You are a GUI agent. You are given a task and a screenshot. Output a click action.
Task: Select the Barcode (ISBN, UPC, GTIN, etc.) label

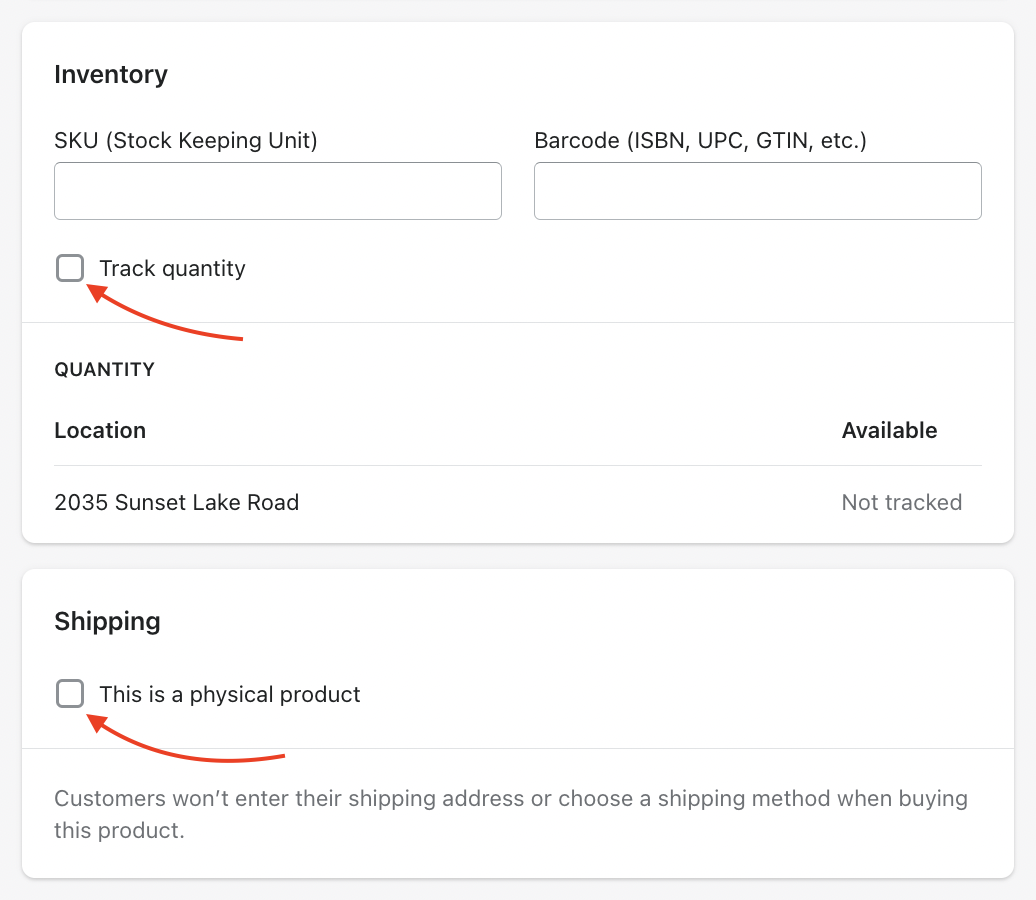click(700, 141)
